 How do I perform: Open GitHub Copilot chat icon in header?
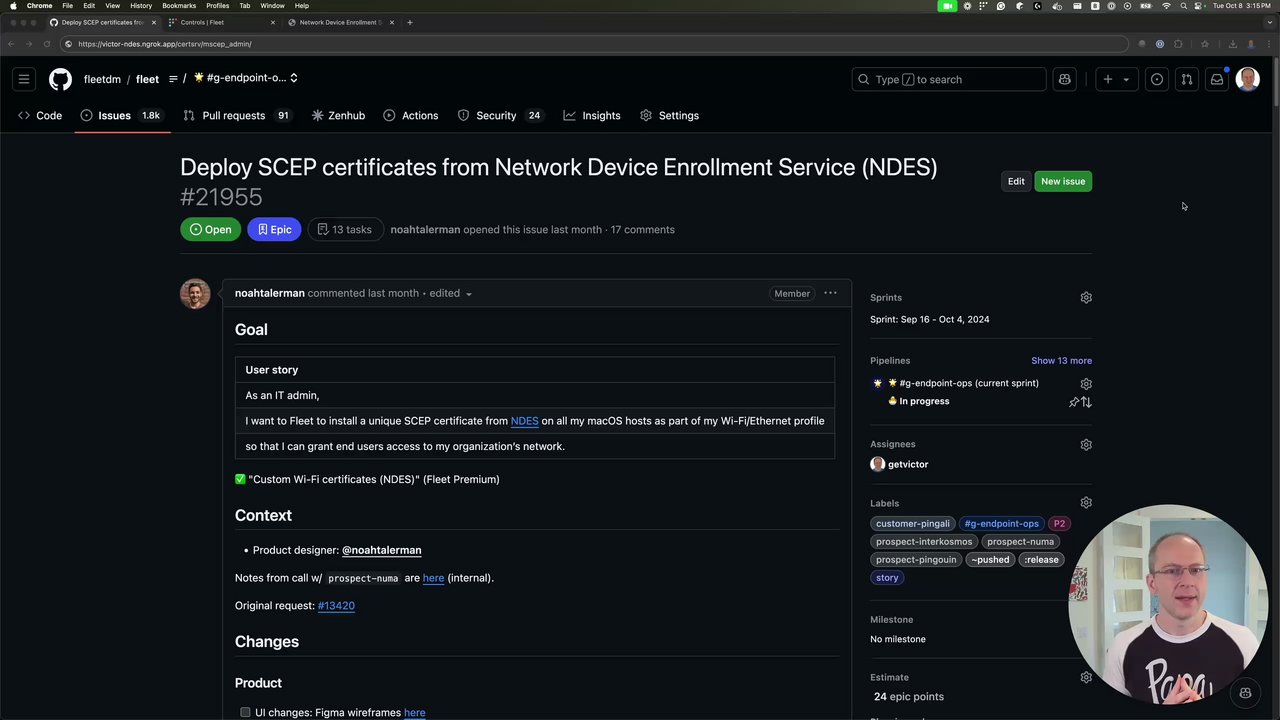(1064, 79)
